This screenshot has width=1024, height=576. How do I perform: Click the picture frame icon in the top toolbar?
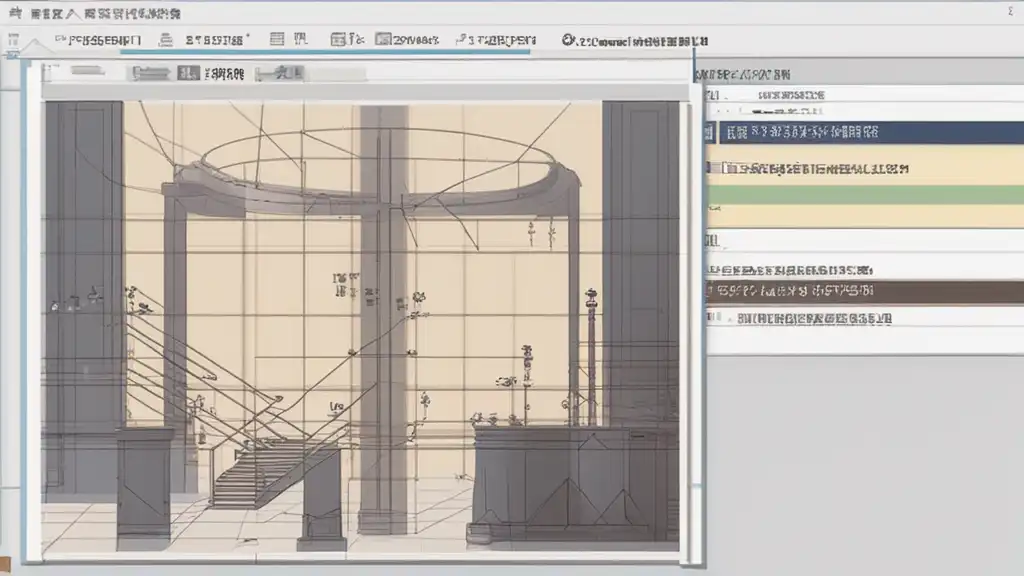[384, 40]
